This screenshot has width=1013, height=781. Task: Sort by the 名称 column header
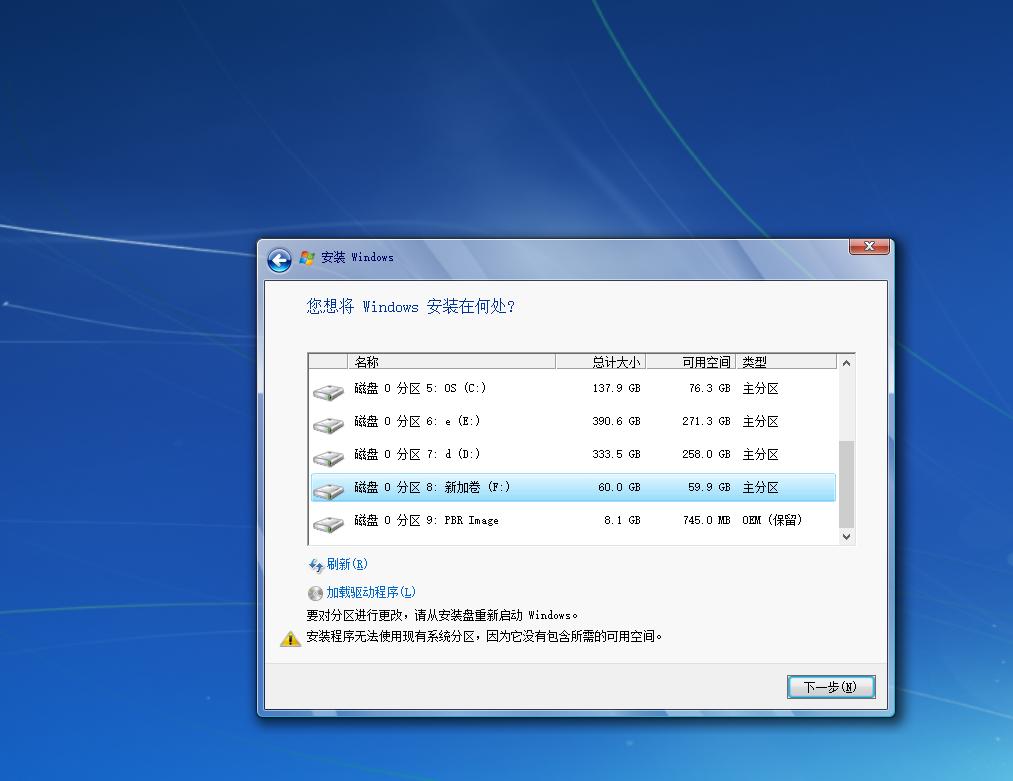452,362
